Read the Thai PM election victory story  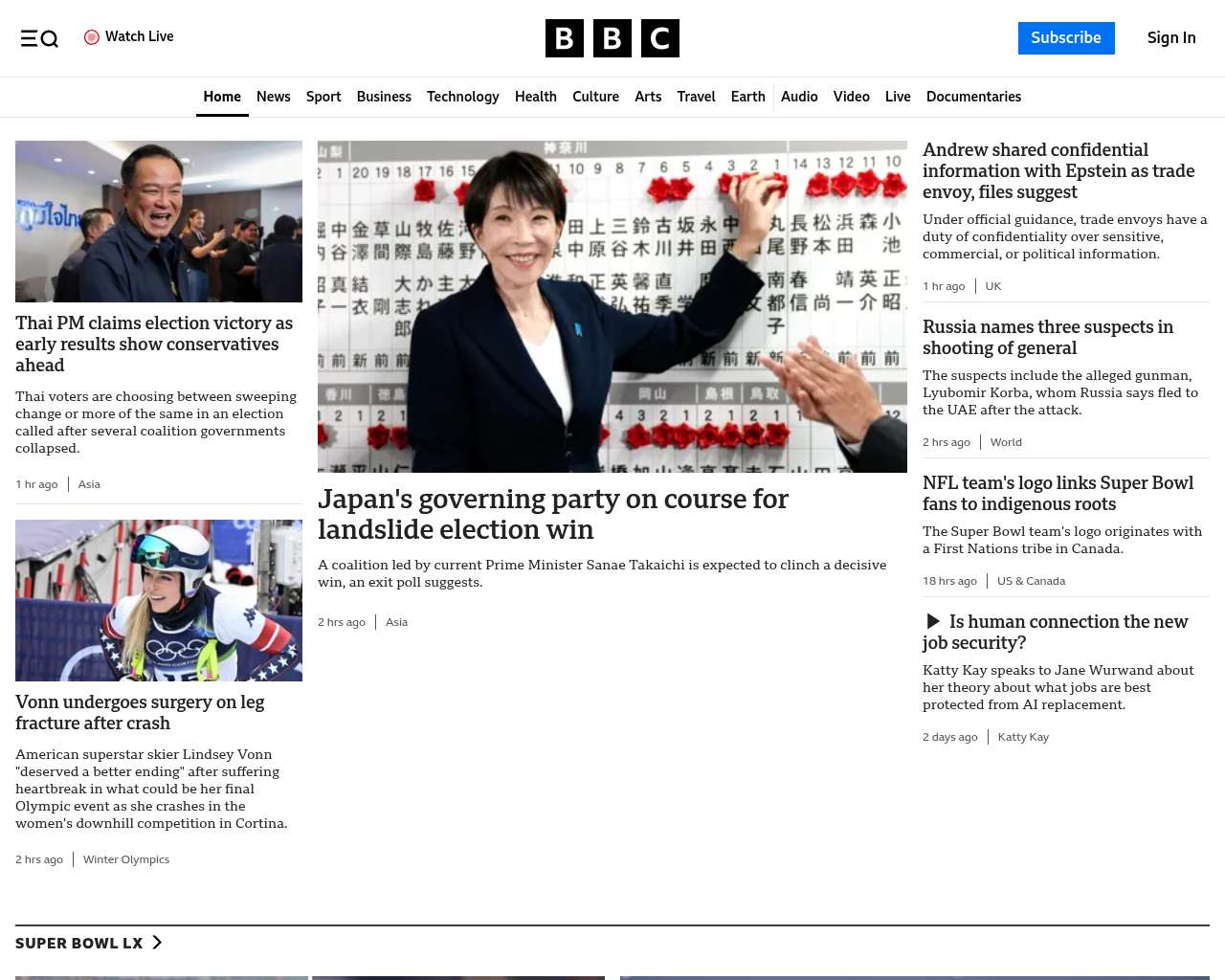point(154,344)
